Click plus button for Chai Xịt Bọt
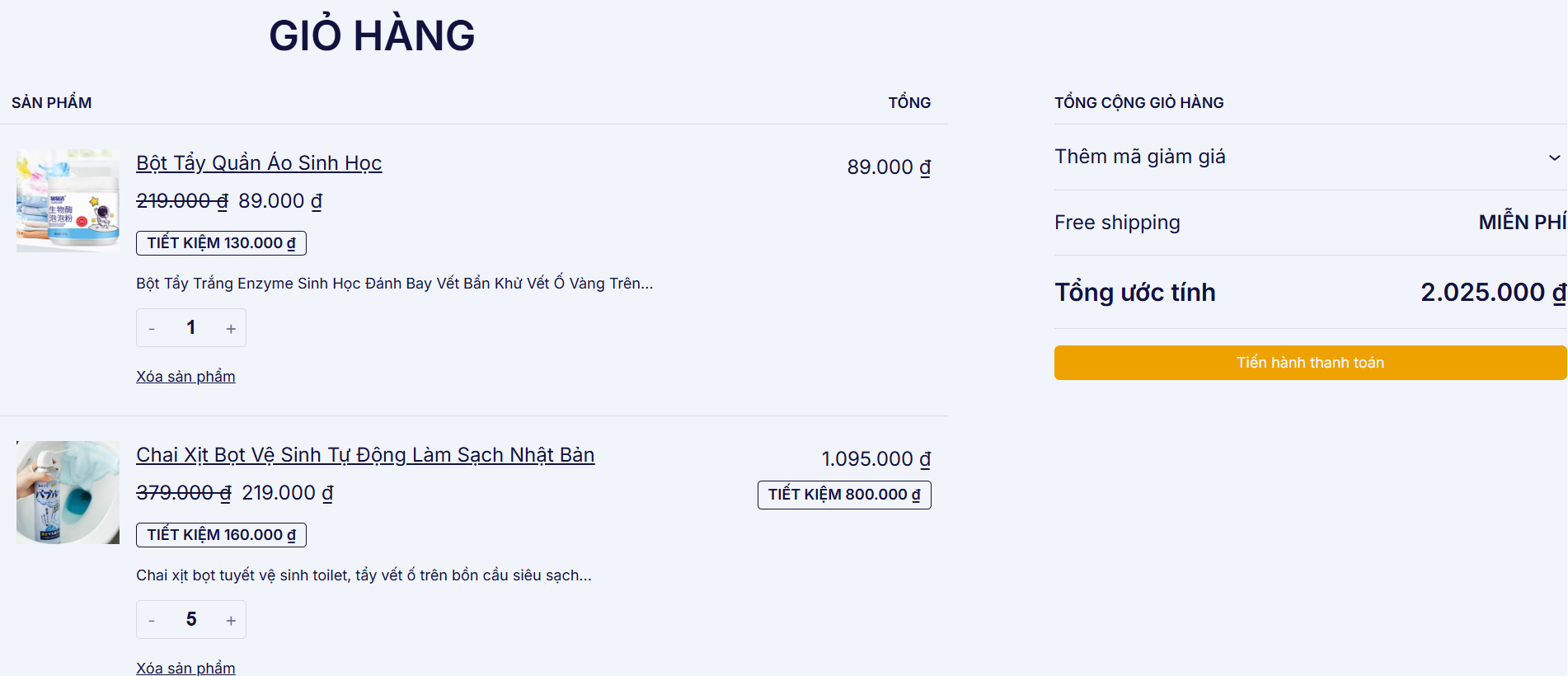Screen dimensions: 1568x676 pos(231,621)
